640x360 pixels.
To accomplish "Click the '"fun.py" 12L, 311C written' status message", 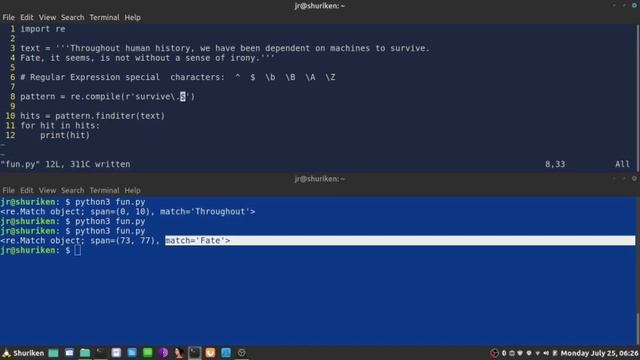I will 65,164.
